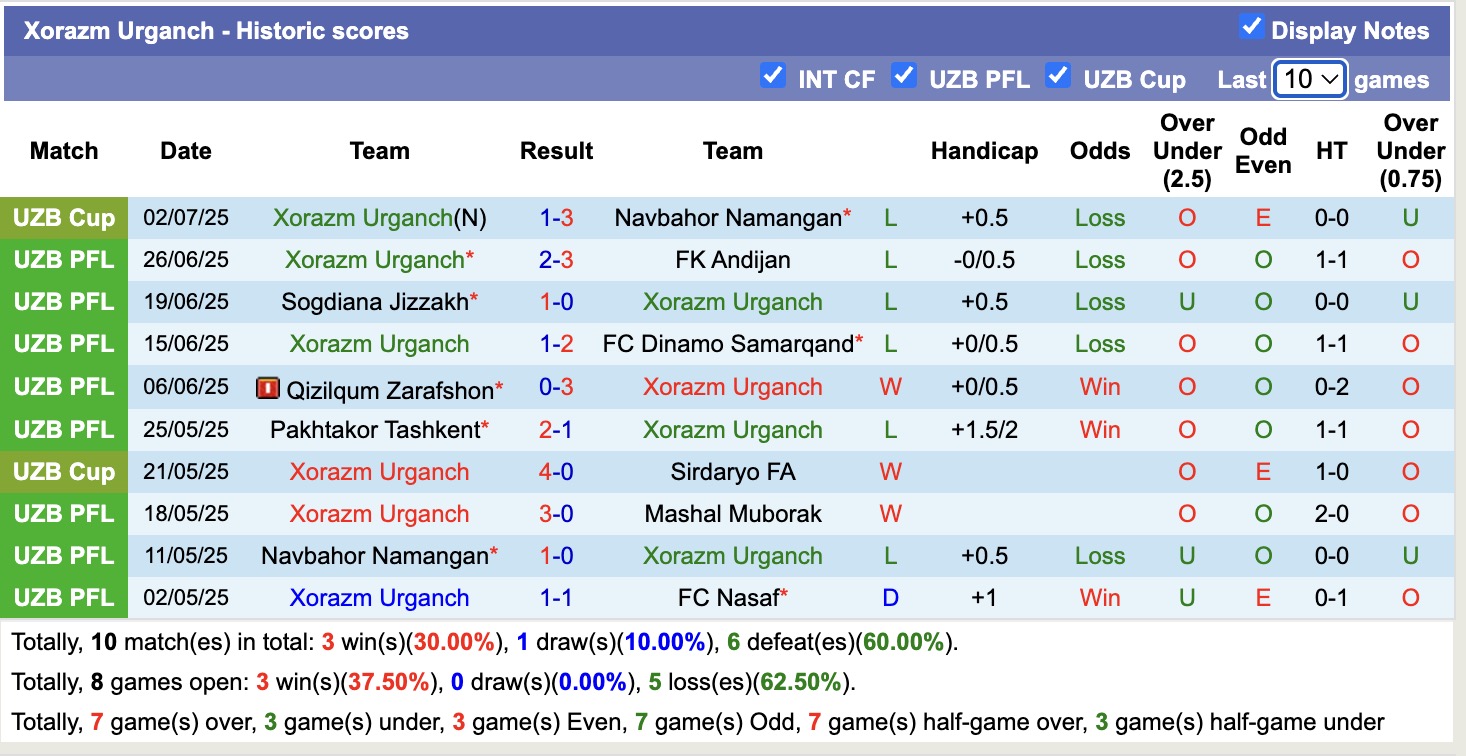Toggle off the UZB PFL filter
The image size is (1466, 756).
pos(905,74)
